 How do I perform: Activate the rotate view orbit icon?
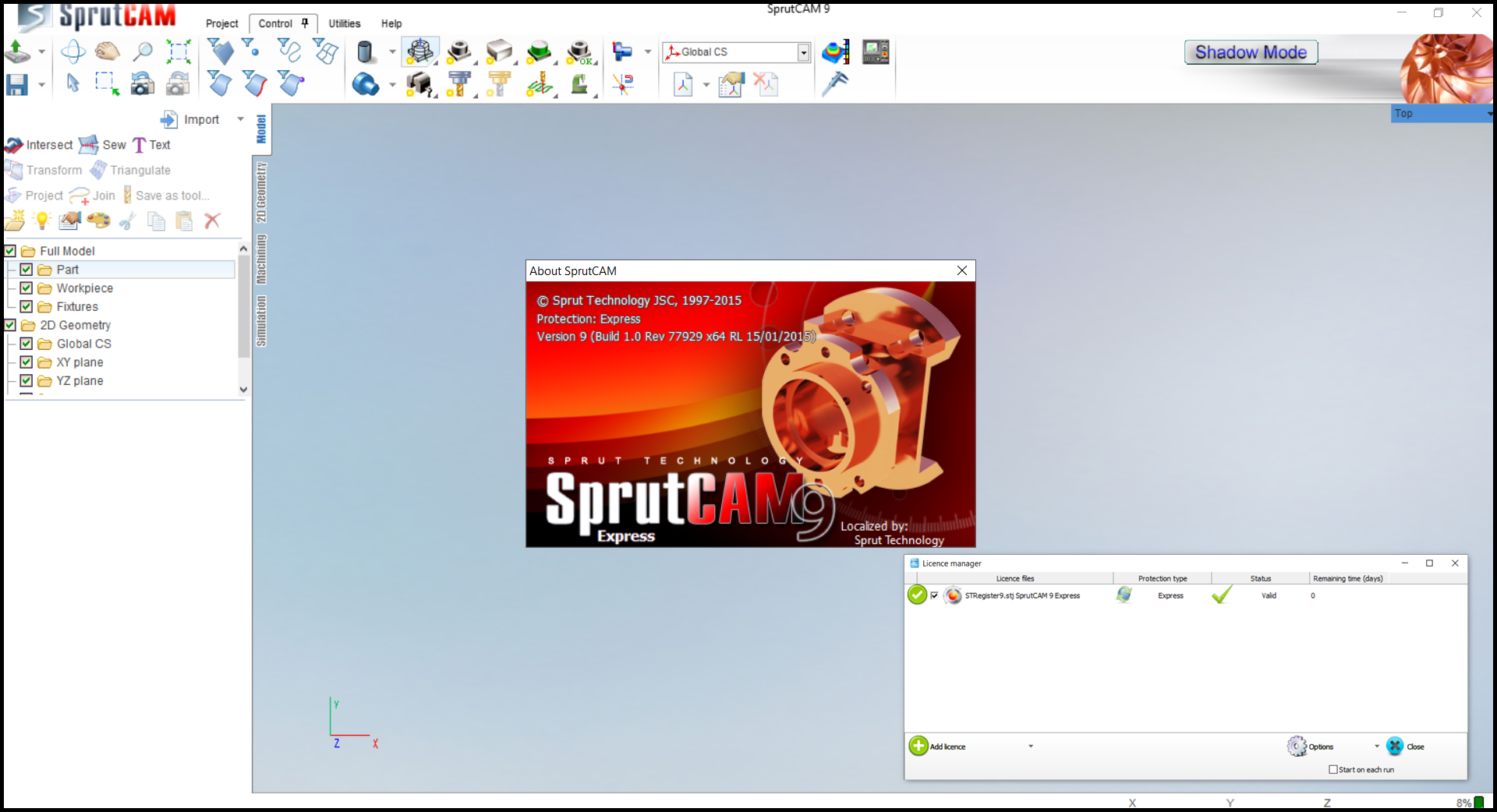pos(73,52)
